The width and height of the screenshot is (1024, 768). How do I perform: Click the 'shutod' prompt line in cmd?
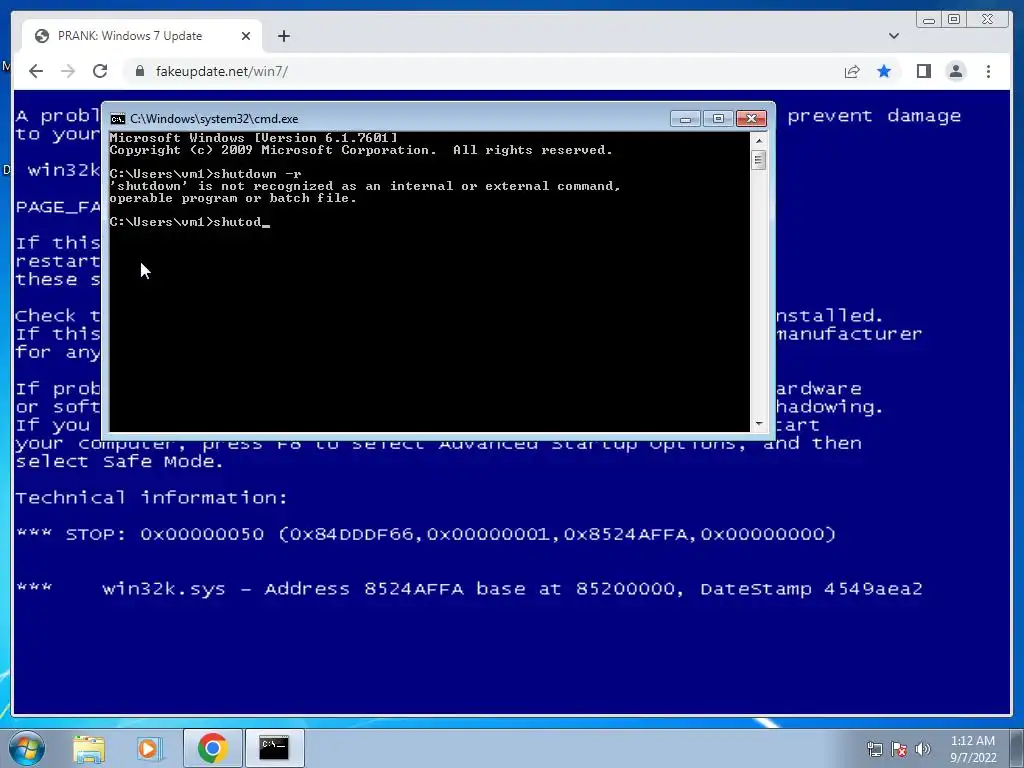[x=189, y=222]
